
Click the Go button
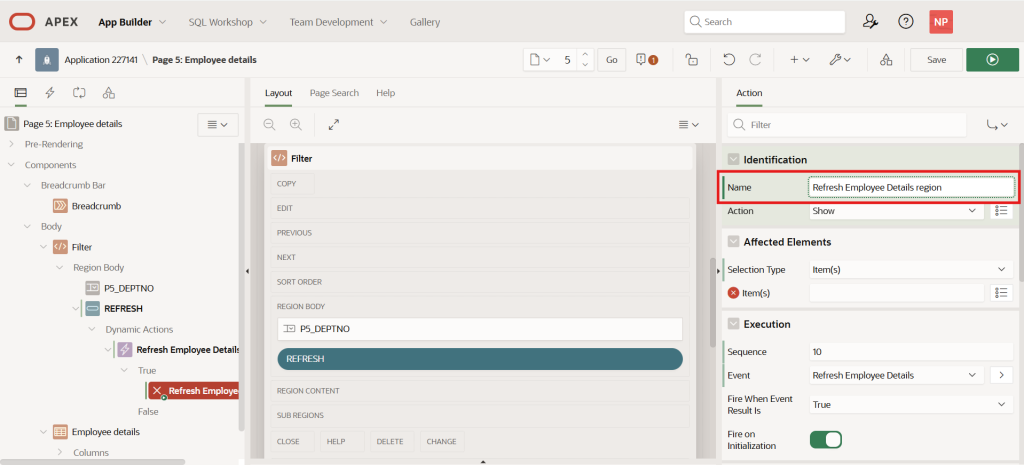coord(611,59)
